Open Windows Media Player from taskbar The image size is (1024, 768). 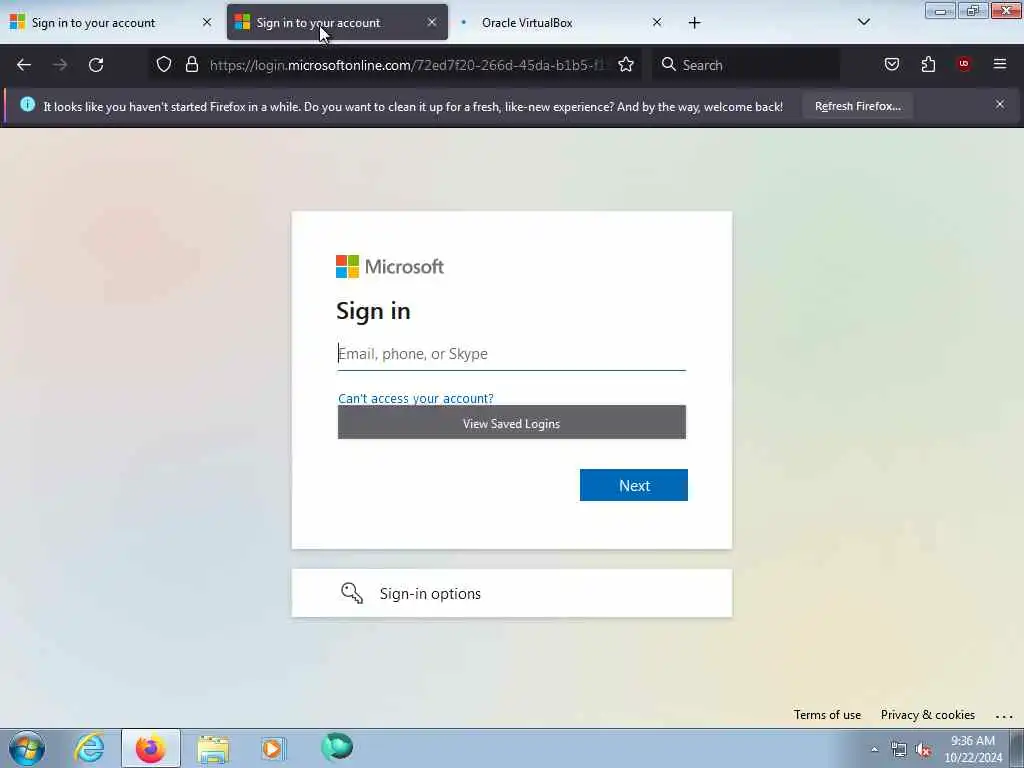coord(273,748)
